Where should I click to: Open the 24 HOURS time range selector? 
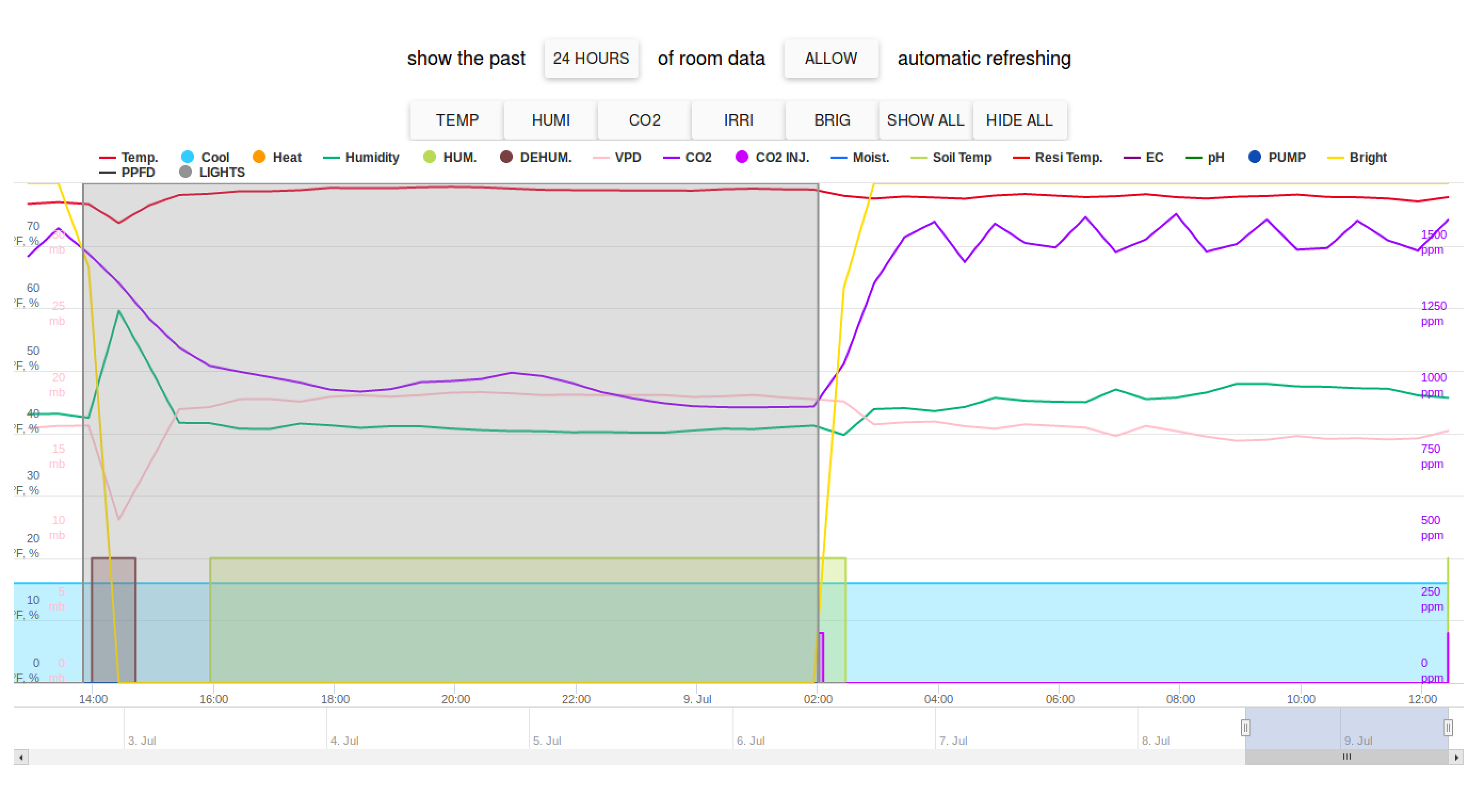[591, 58]
